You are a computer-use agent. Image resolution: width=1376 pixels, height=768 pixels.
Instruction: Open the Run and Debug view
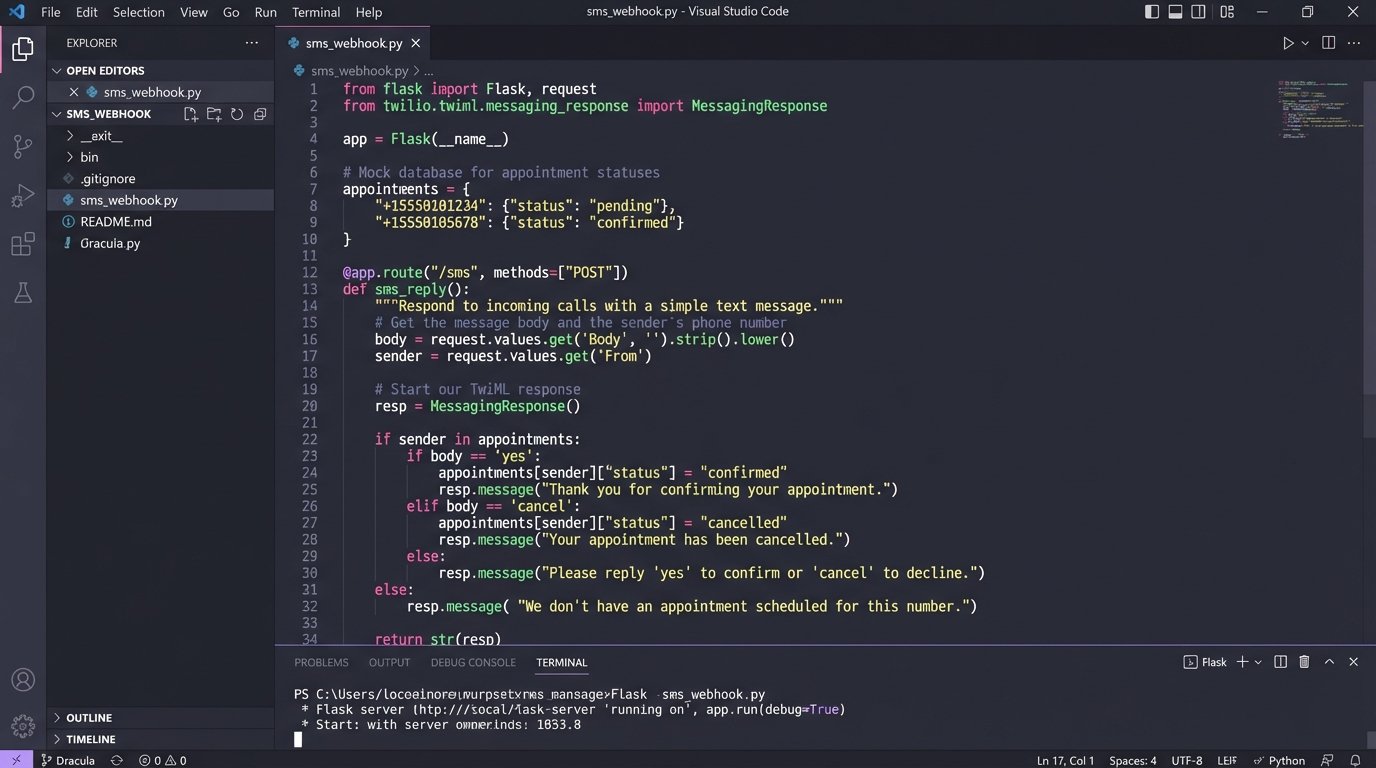coord(22,195)
